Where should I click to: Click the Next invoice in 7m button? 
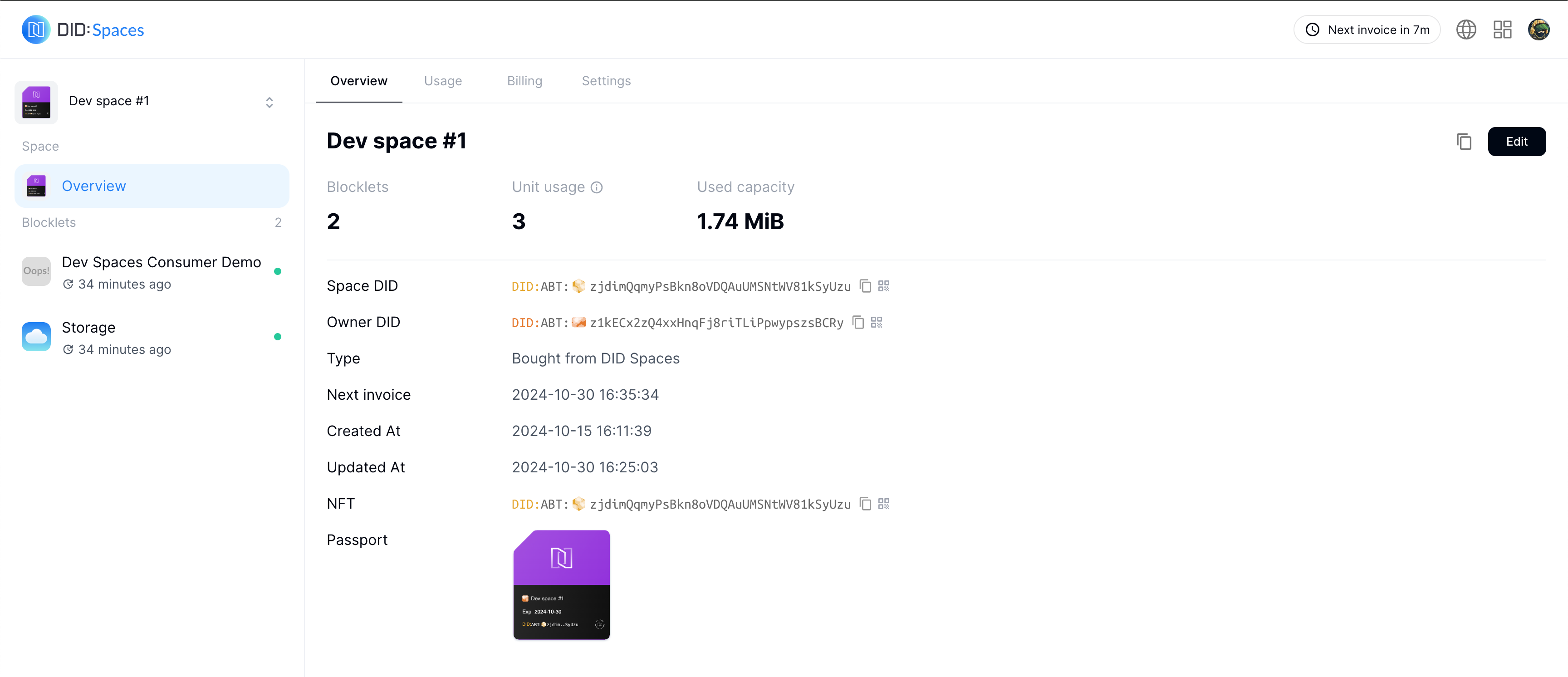point(1367,30)
